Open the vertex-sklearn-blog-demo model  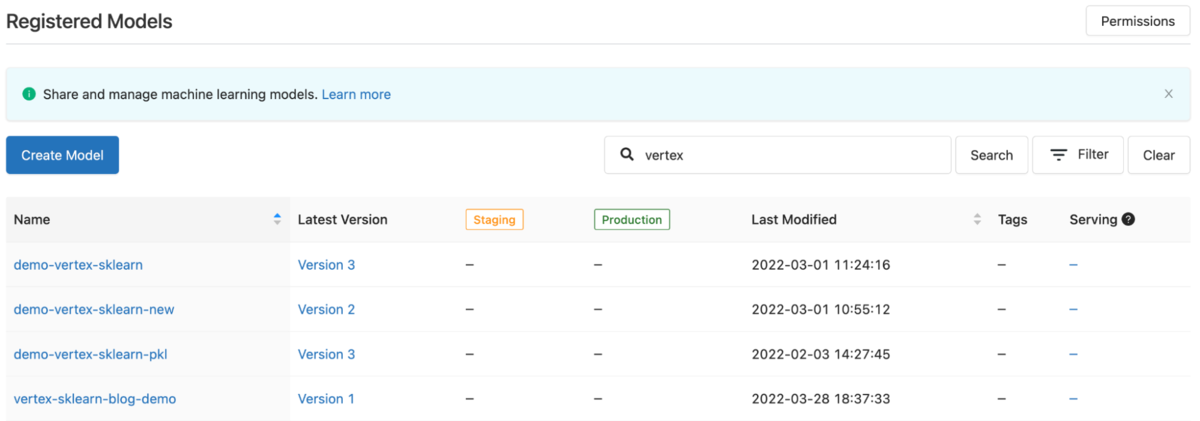point(95,399)
